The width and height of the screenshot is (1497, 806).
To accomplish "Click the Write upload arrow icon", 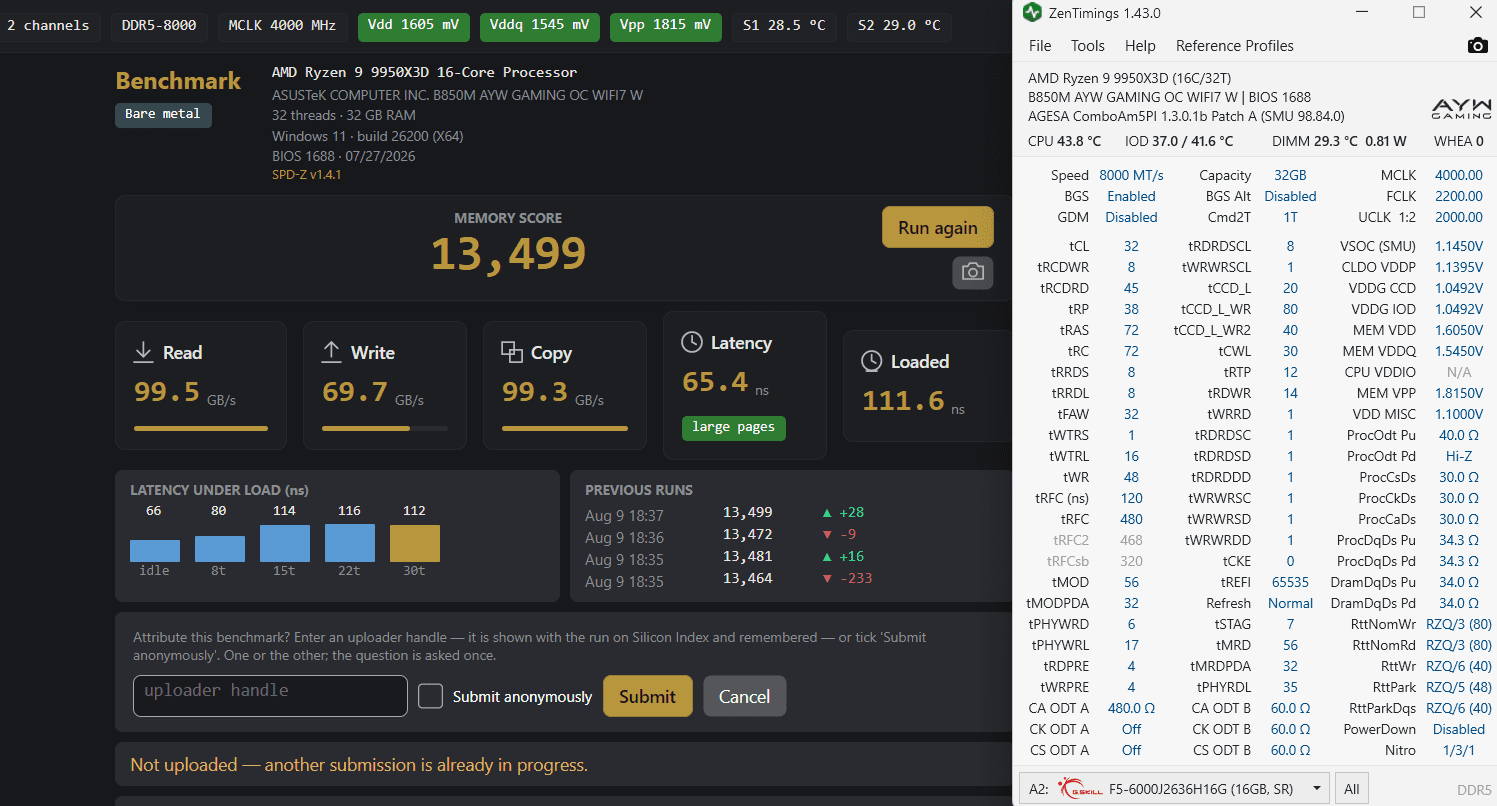I will coord(331,352).
